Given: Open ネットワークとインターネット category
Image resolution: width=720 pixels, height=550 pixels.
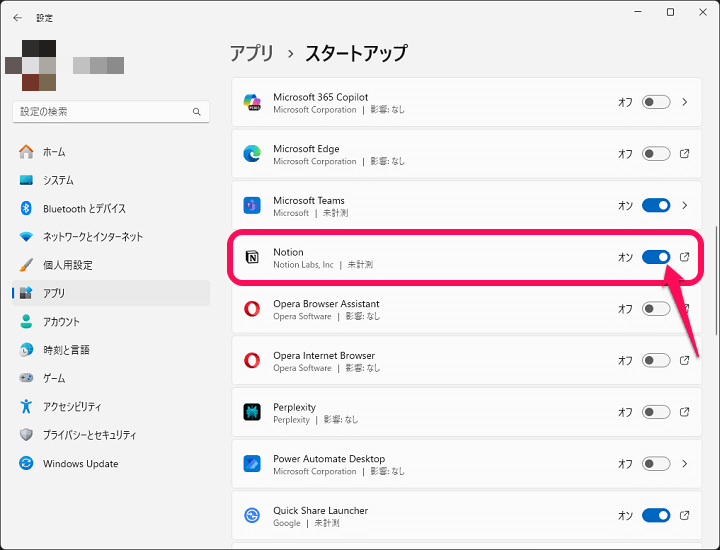Looking at the screenshot, I should 111,236.
